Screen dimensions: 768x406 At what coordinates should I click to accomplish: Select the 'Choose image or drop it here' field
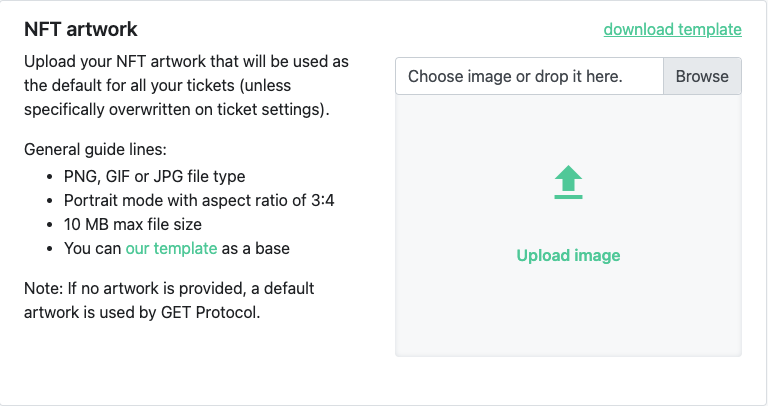pos(529,76)
